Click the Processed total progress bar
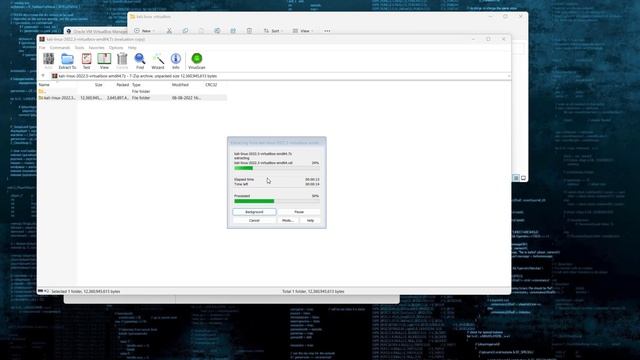Screen dimensions: 640x360 [x=277, y=201]
